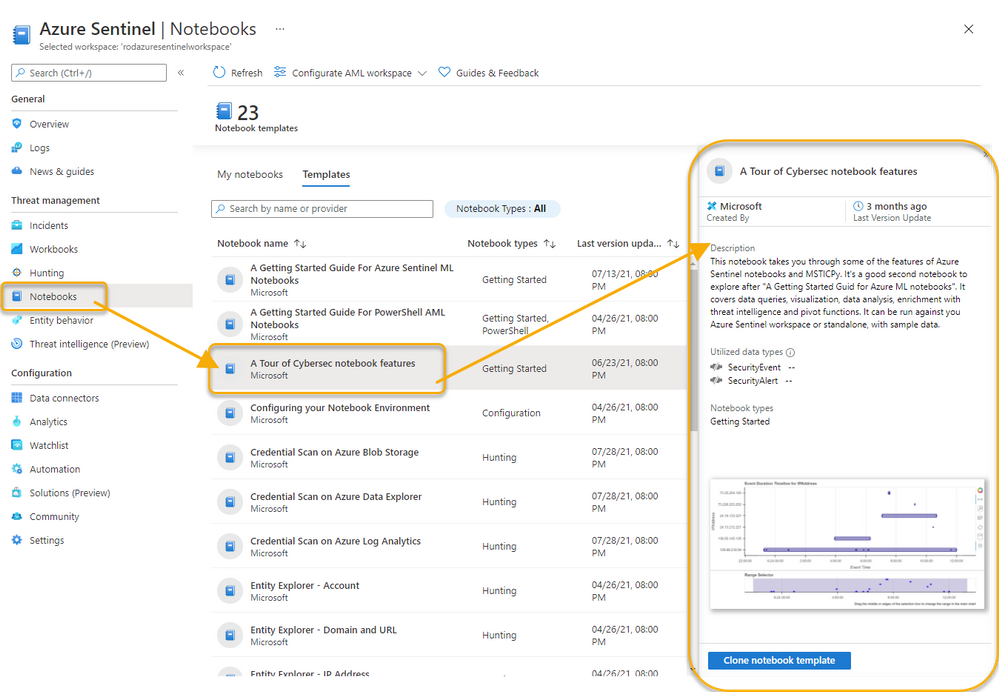Open the Notebook Types: All filter
The height and width of the screenshot is (692, 999).
502,208
